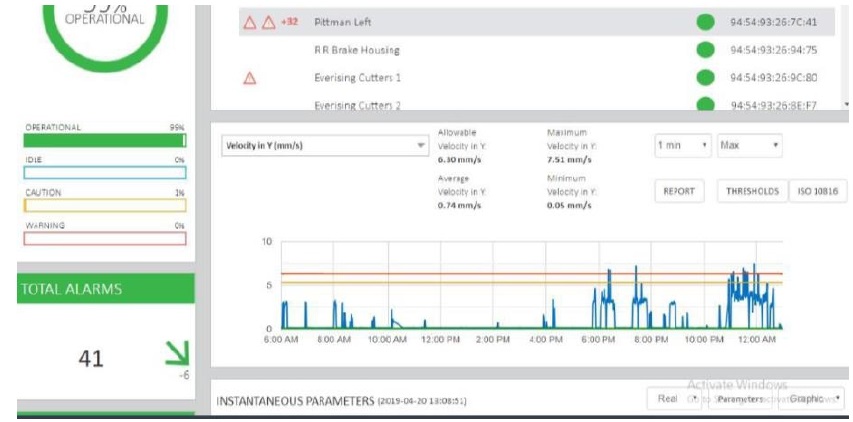The width and height of the screenshot is (853, 422).
Task: Open the 1 mn interval dropdown
Action: pyautogui.click(x=683, y=146)
